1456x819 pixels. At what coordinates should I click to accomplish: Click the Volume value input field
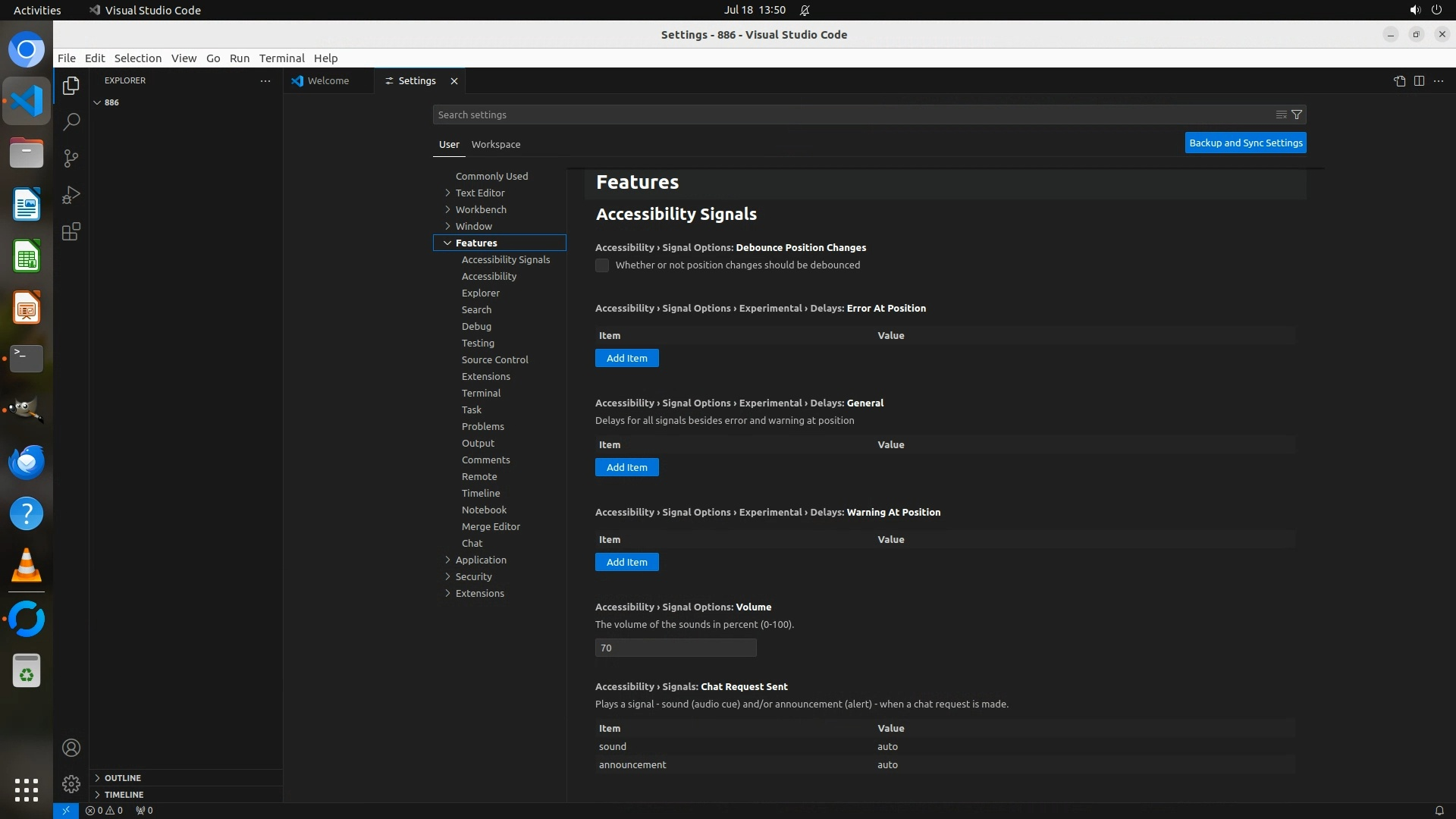(675, 648)
